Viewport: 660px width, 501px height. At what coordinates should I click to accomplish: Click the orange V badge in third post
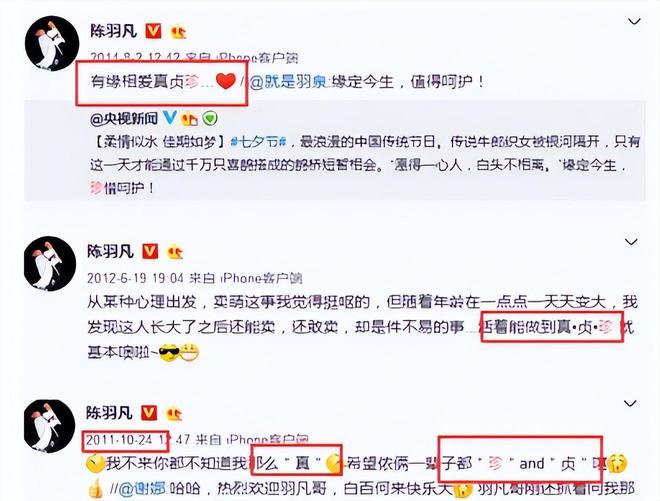pos(148,413)
